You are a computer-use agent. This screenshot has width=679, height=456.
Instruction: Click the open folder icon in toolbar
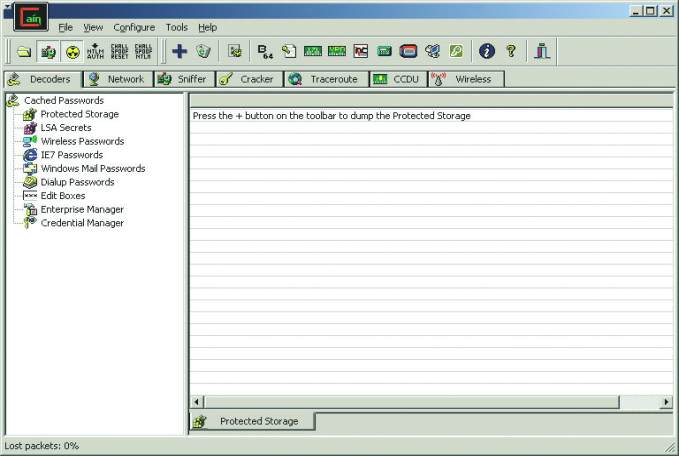(24, 51)
